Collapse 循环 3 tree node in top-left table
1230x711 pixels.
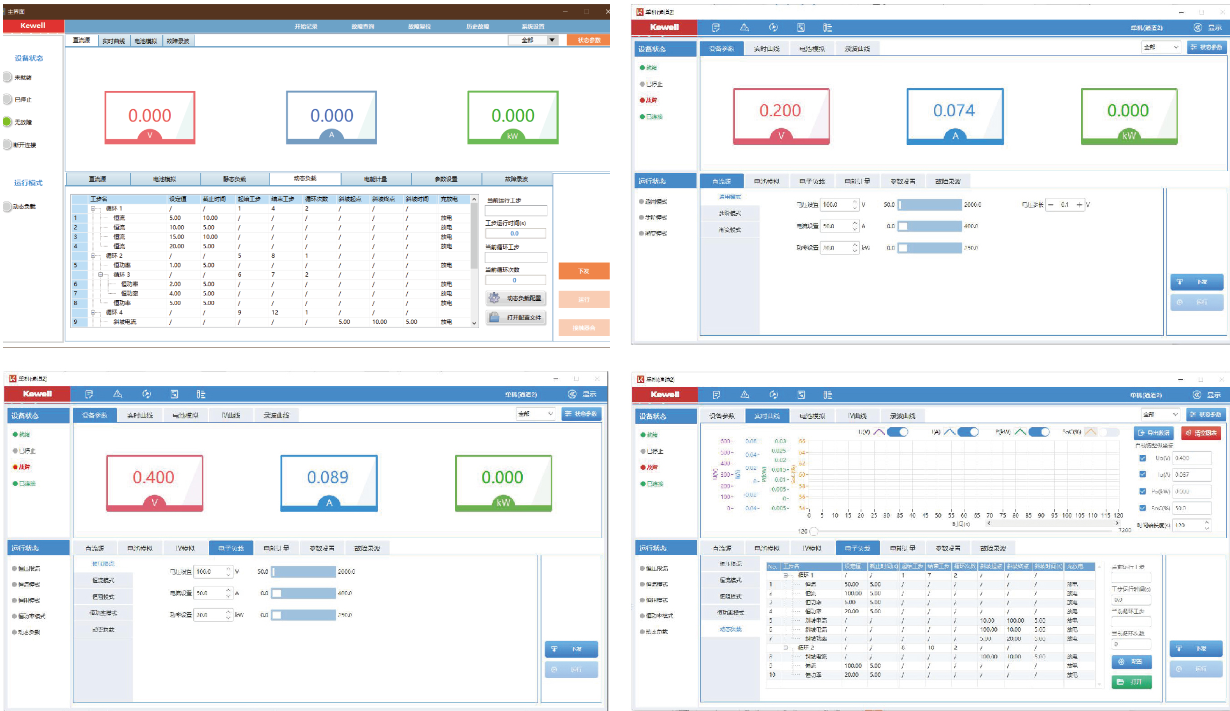tap(99, 274)
